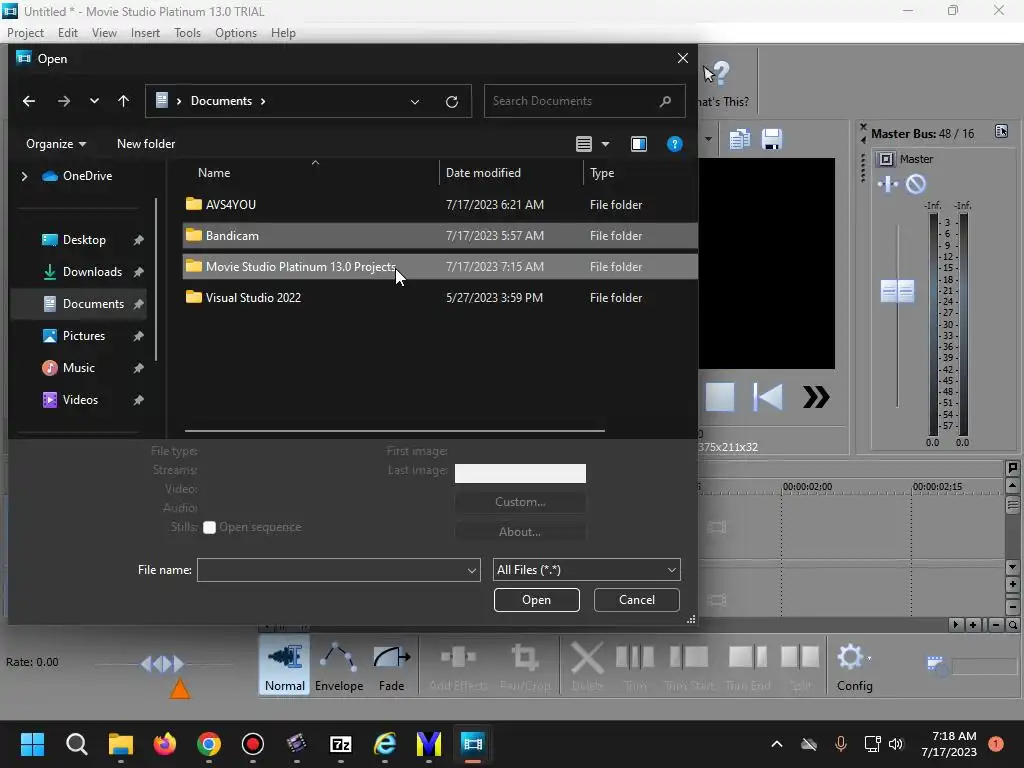
Task: Select Pictures in the navigation pane
Action: pyautogui.click(x=84, y=336)
